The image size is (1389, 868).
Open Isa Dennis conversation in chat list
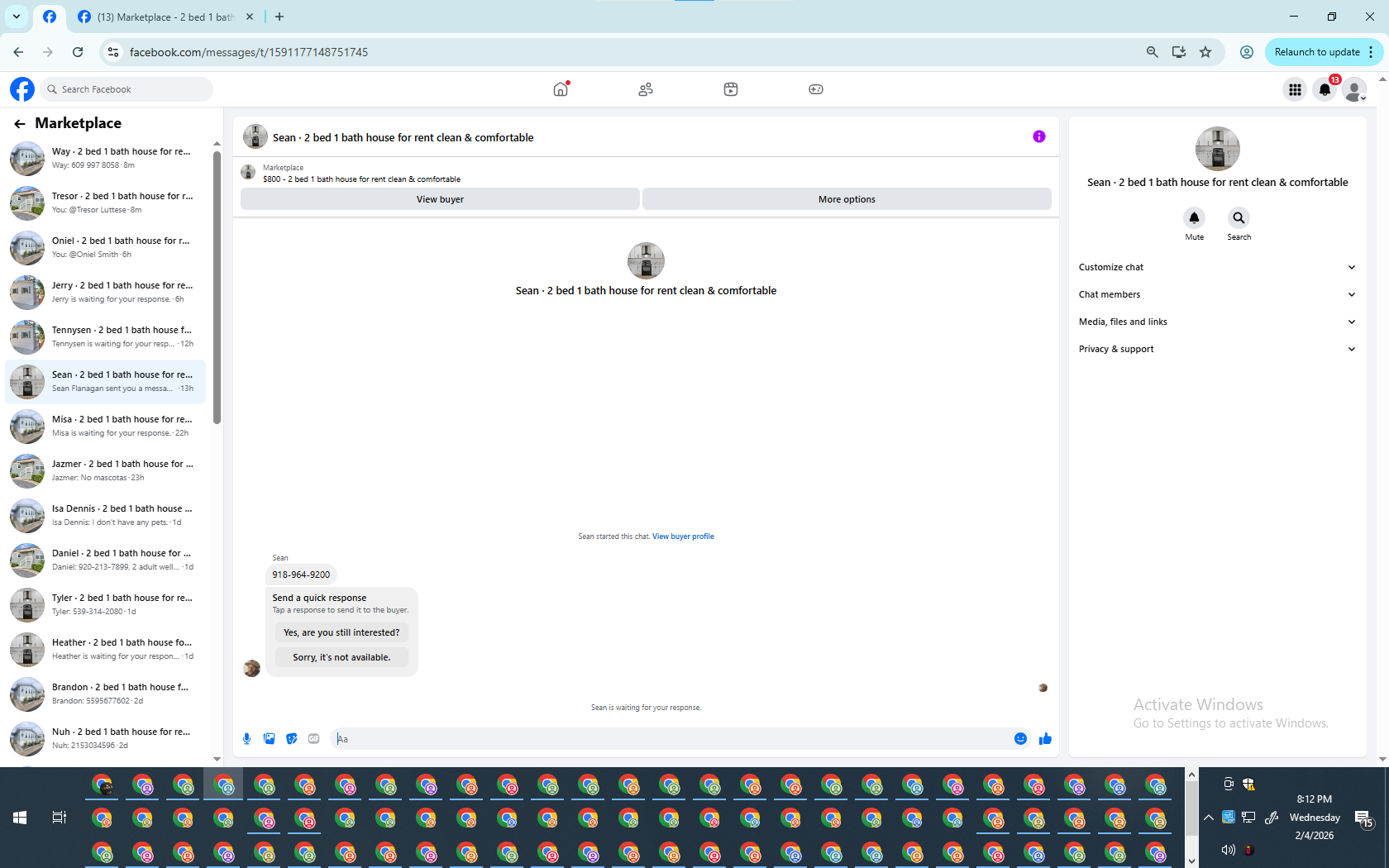[106, 515]
